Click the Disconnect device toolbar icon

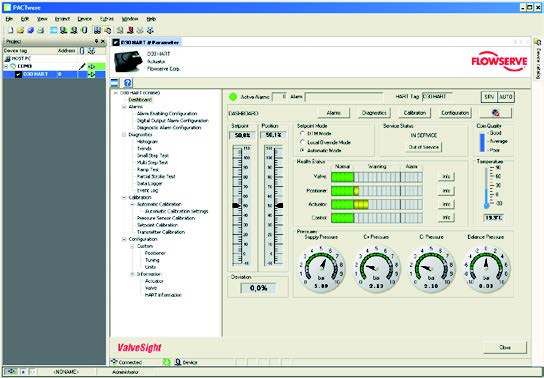pos(74,31)
